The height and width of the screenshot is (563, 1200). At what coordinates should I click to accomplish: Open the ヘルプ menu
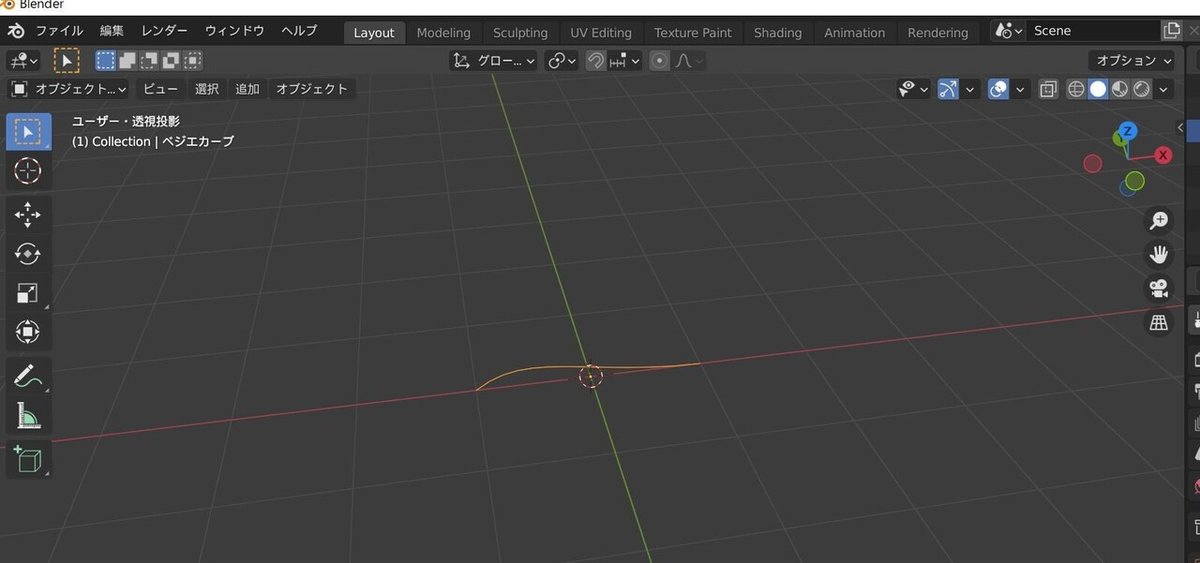299,31
